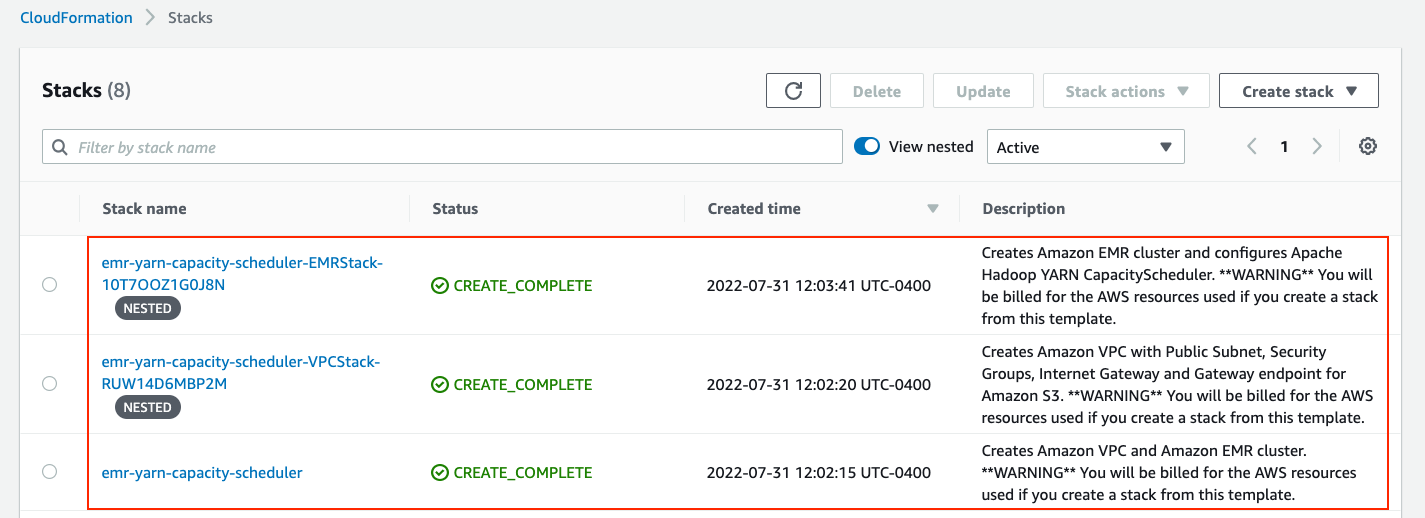Open the emr-yarn-capacity-scheduler-EMRStack stack link
This screenshot has height=518, width=1425.
(242, 274)
